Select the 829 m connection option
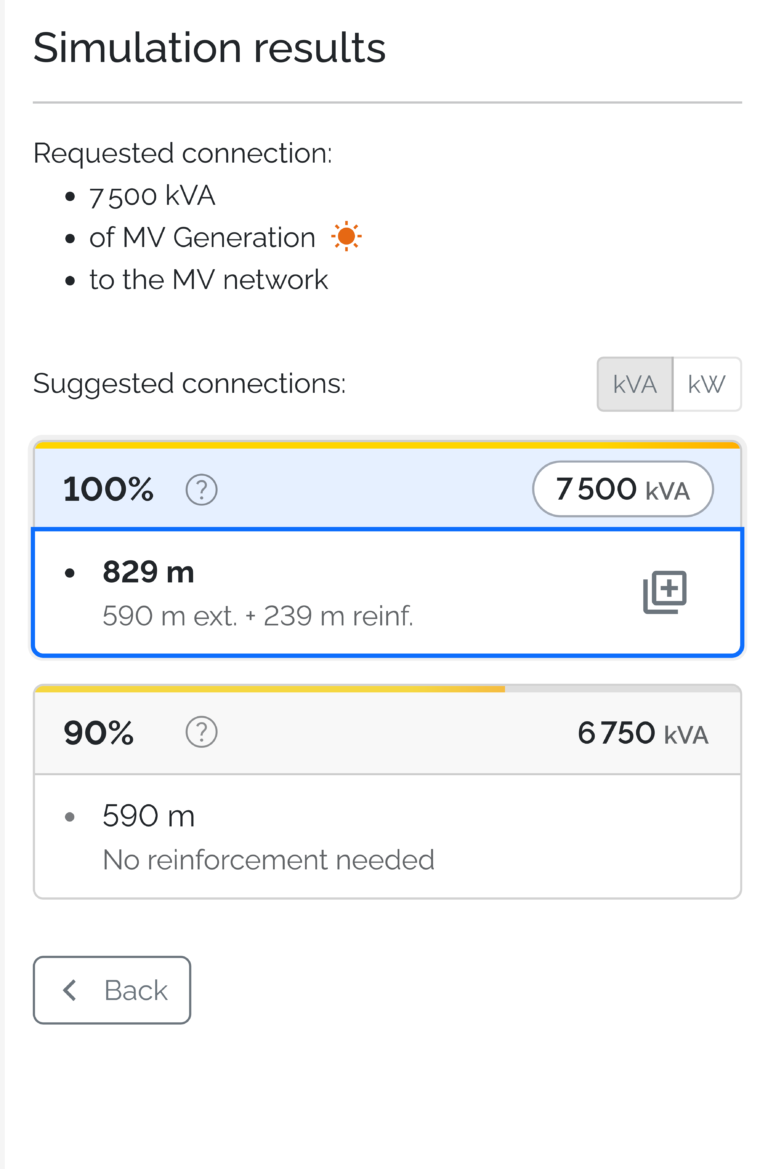 387,593
